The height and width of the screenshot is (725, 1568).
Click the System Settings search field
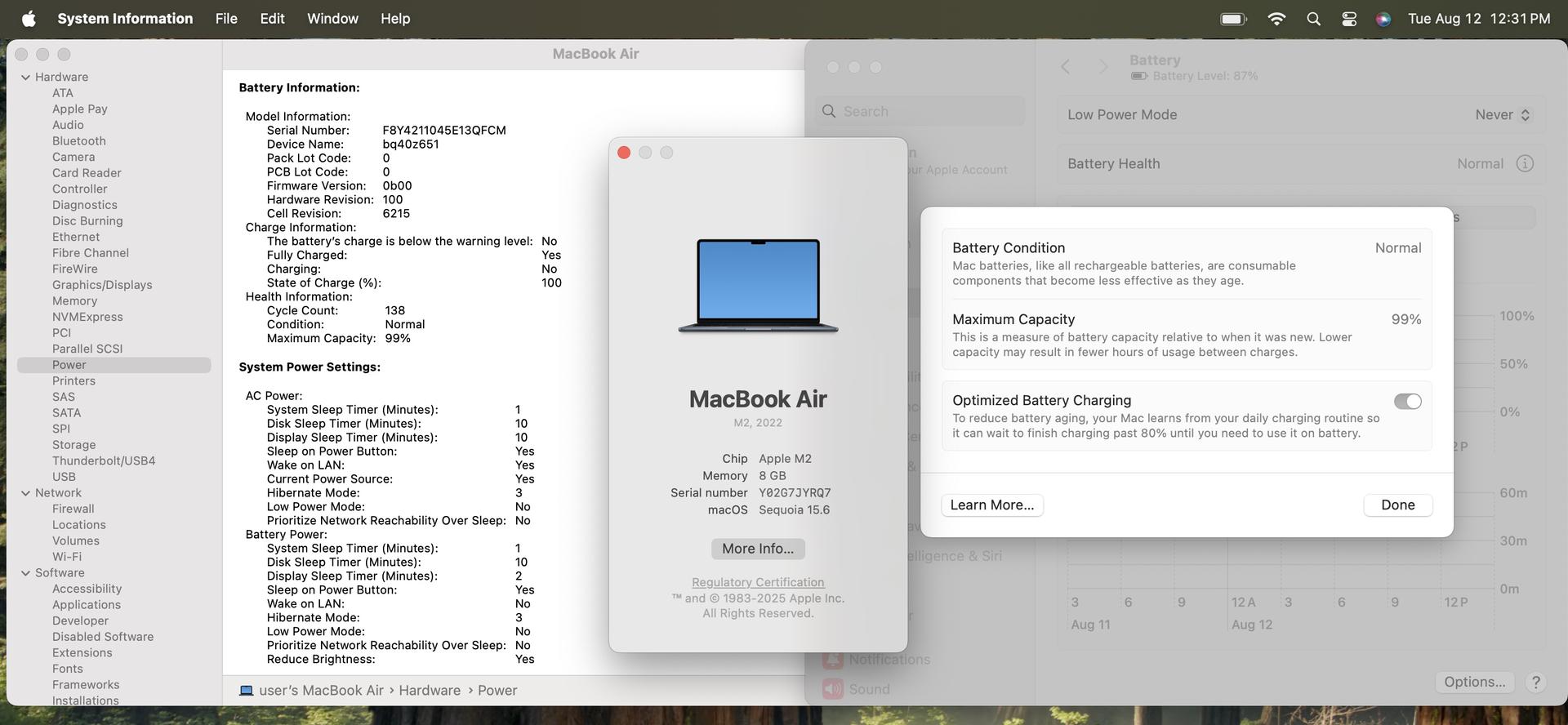tap(920, 112)
